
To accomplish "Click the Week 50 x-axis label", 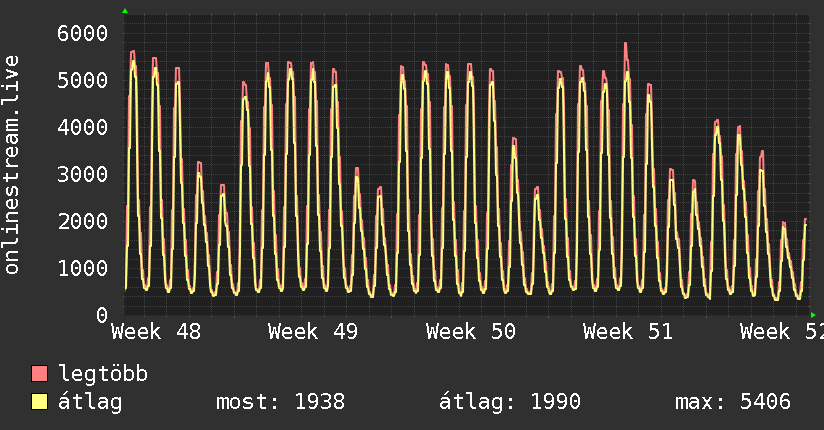I will tap(471, 332).
